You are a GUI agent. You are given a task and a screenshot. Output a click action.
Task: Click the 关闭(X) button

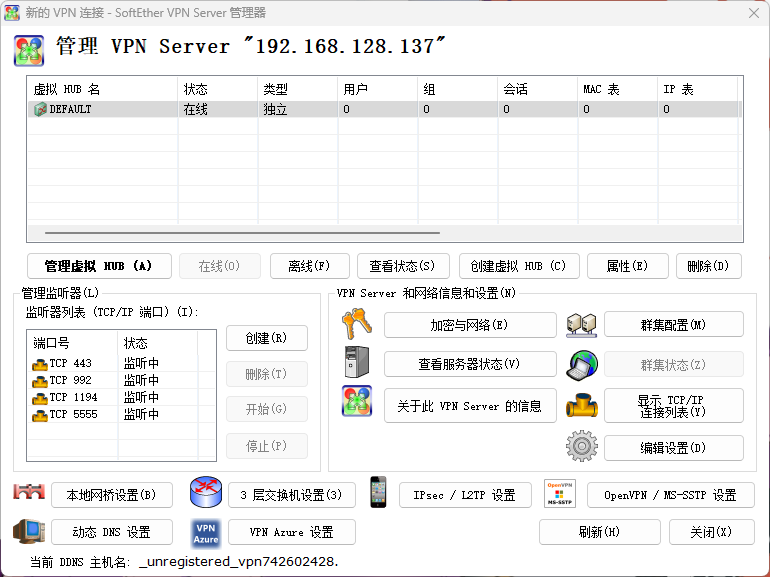tap(712, 532)
